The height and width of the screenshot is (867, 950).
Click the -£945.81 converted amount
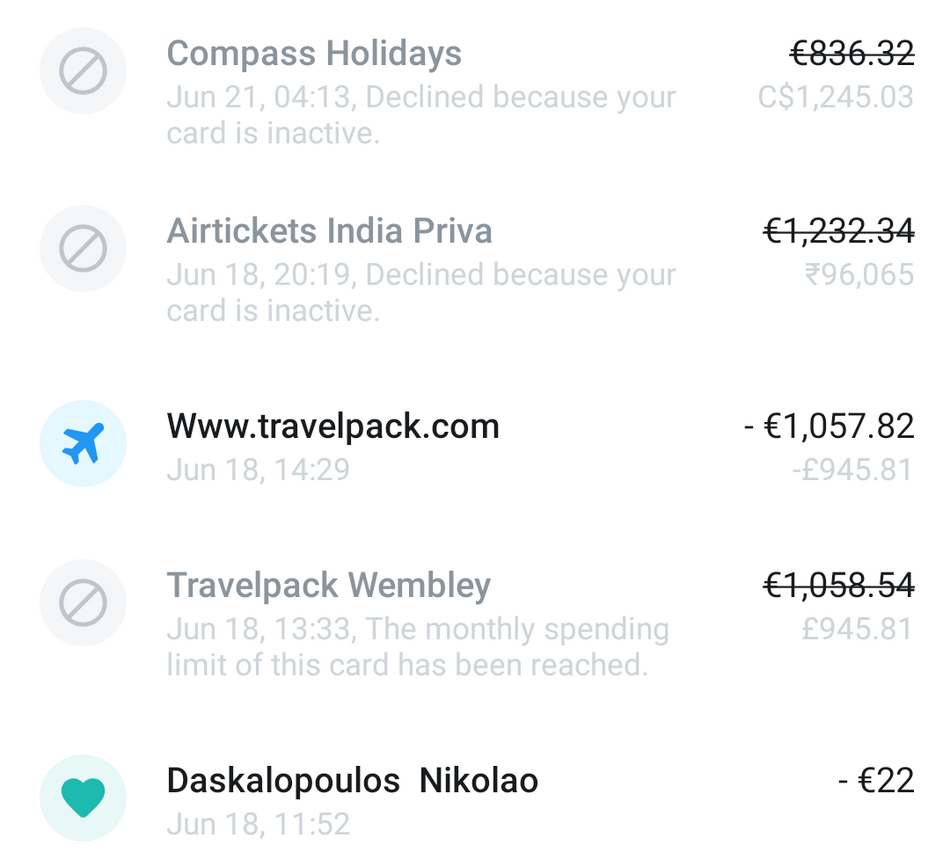[852, 469]
